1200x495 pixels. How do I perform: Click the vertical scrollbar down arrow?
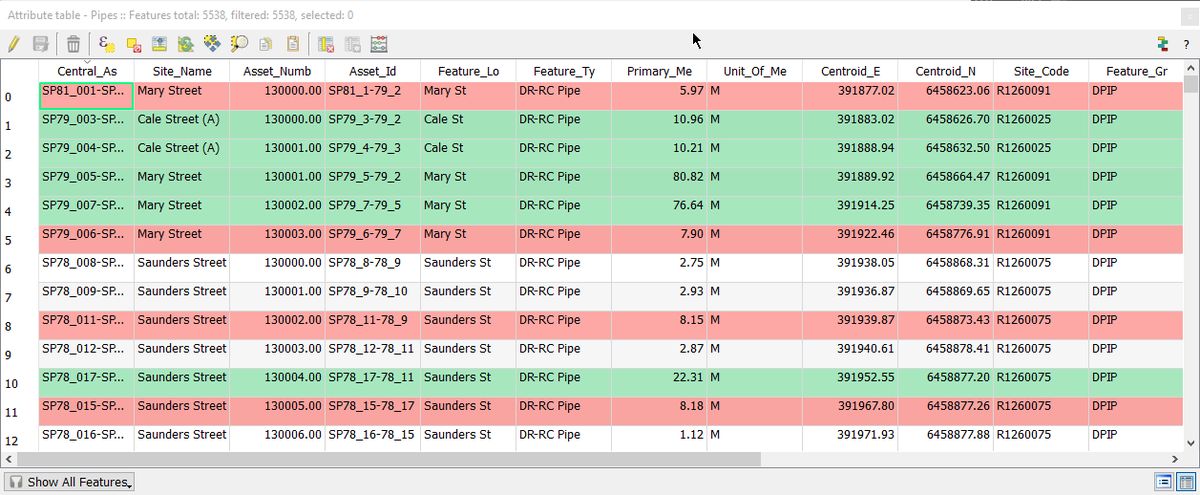(1189, 443)
